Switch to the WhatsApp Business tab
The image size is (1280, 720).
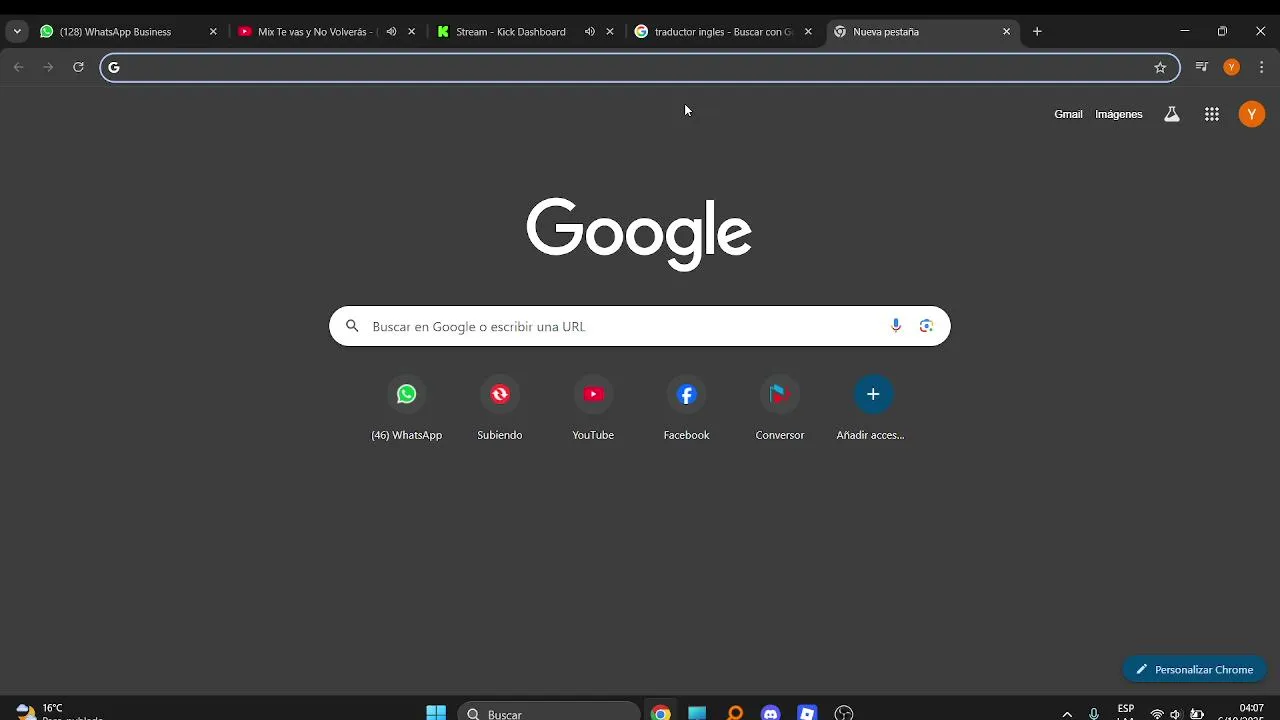[x=128, y=32]
